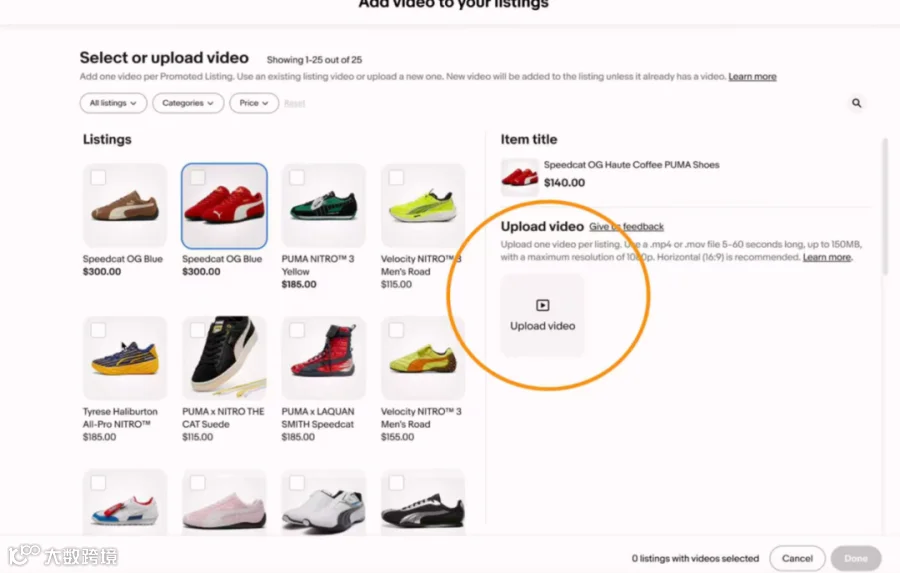The width and height of the screenshot is (900, 573).
Task: Check the PUMA x LAQUAN SMITH Speedcat box
Action: [x=297, y=330]
